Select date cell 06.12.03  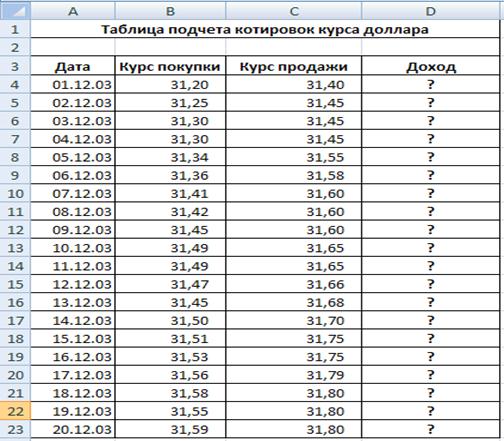pos(73,175)
